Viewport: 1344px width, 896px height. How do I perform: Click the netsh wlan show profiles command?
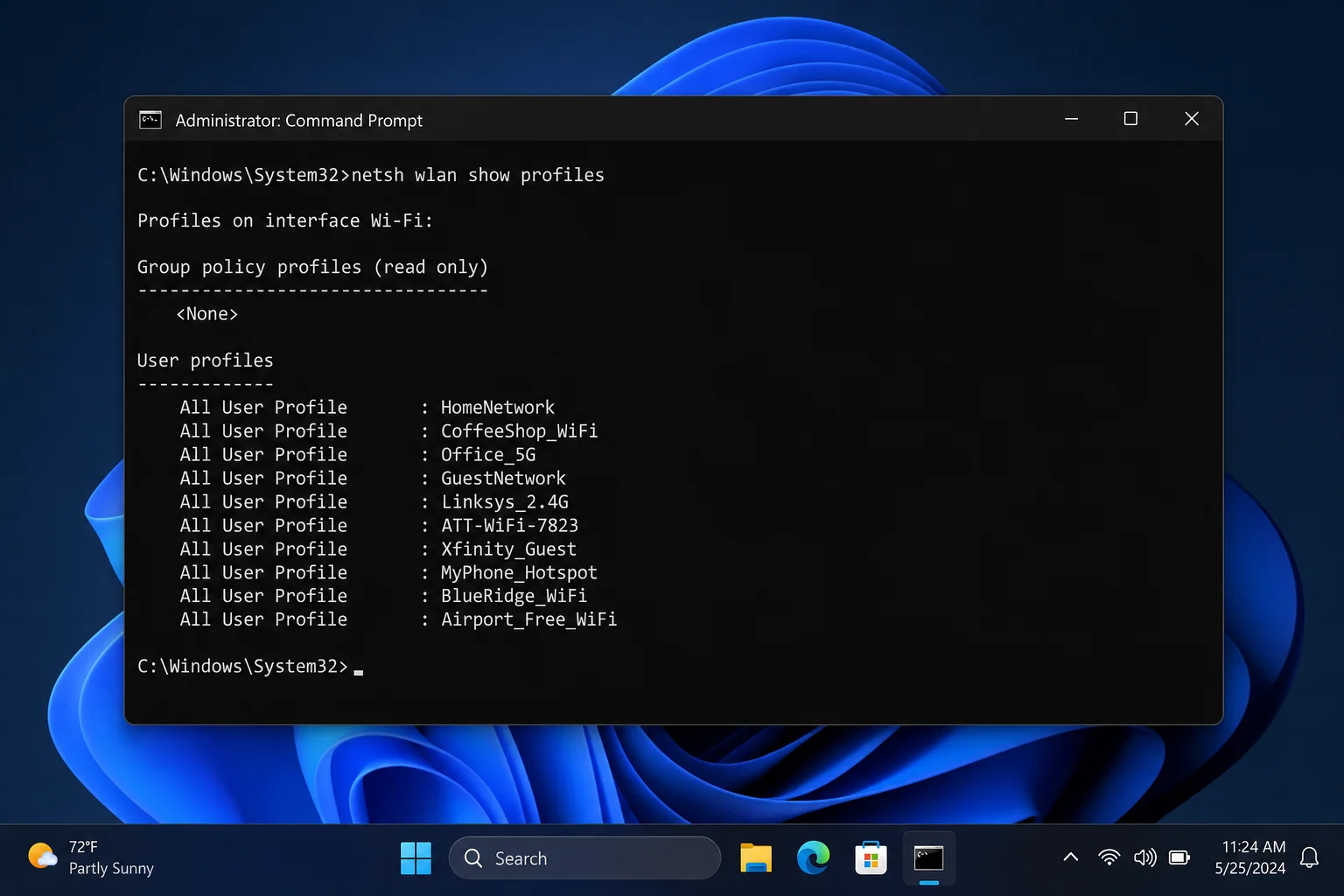point(478,175)
